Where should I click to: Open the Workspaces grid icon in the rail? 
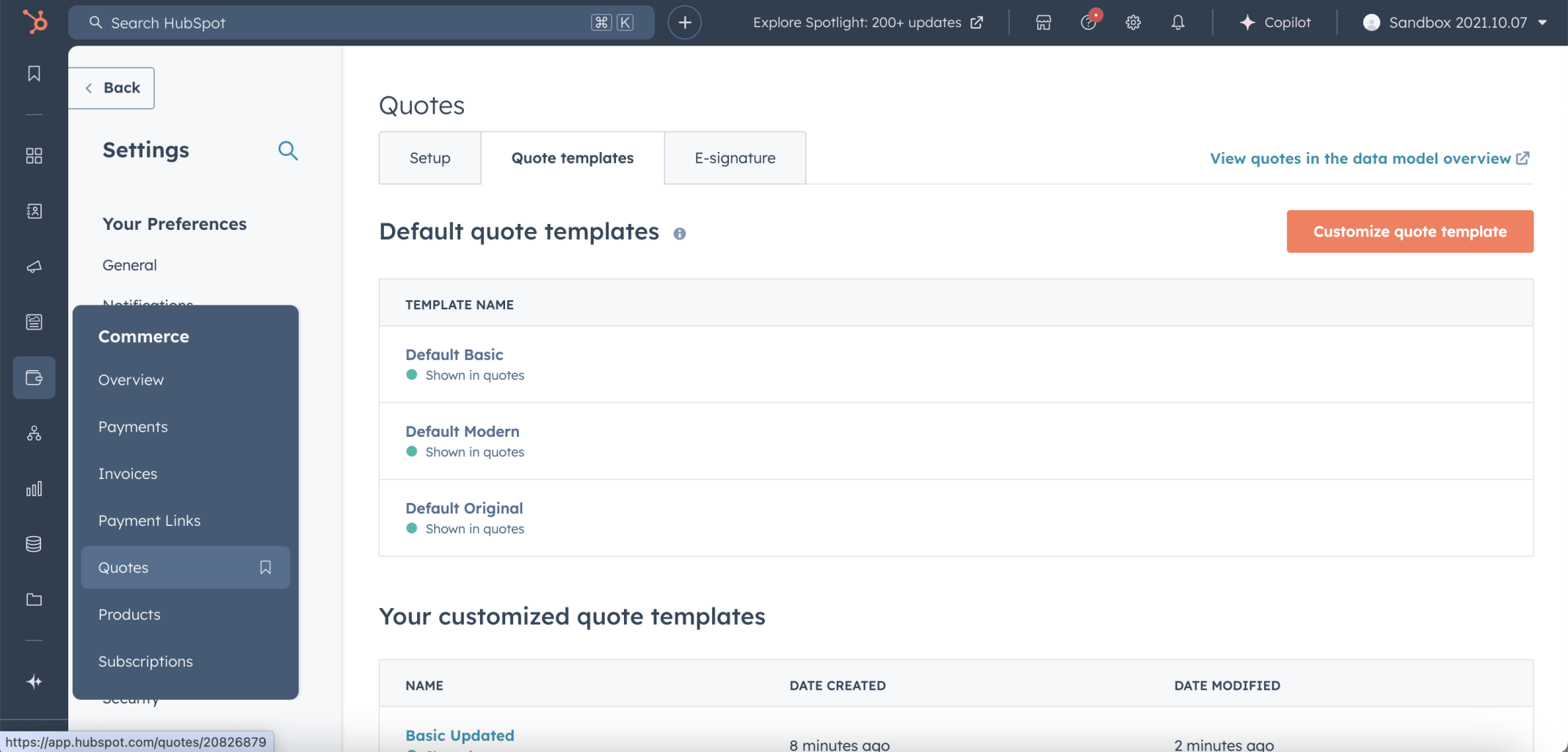tap(34, 156)
